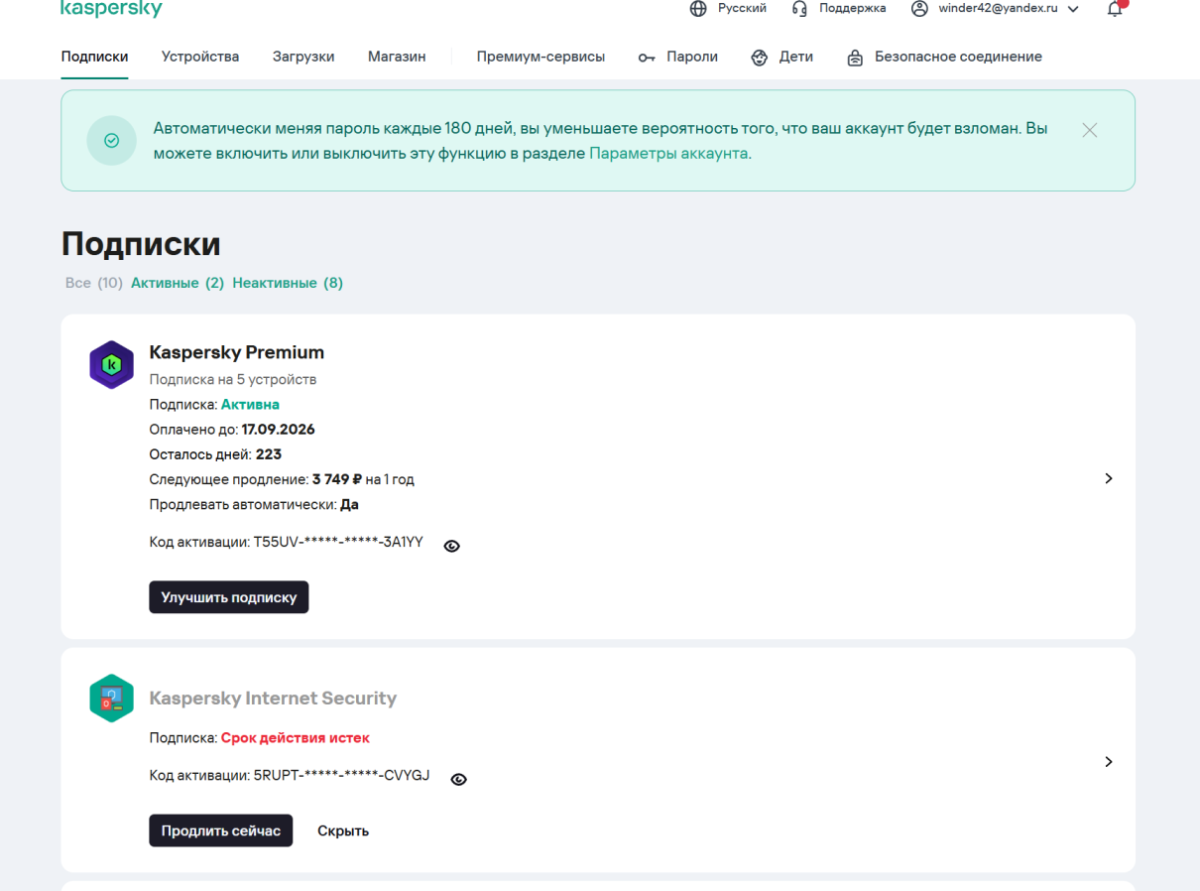
Task: Click the key icon beside Пароли
Action: coord(647,57)
